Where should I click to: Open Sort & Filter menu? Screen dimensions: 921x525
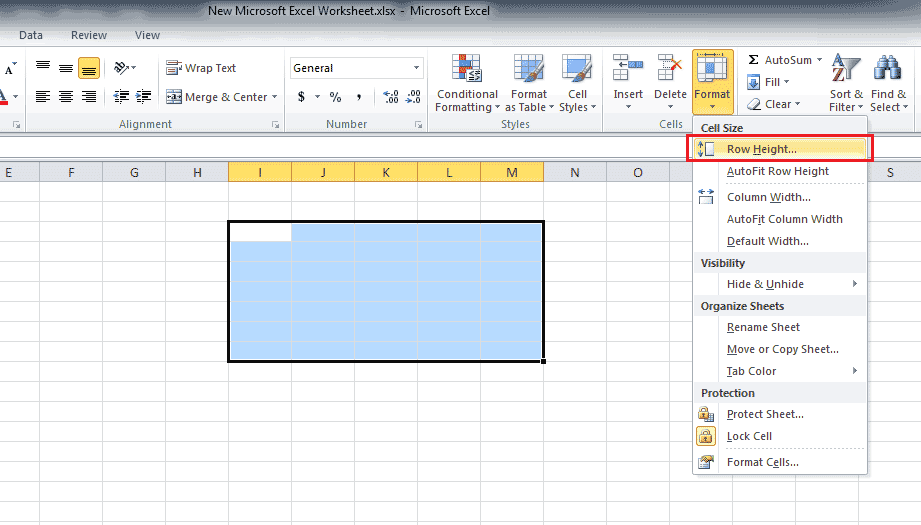[846, 83]
